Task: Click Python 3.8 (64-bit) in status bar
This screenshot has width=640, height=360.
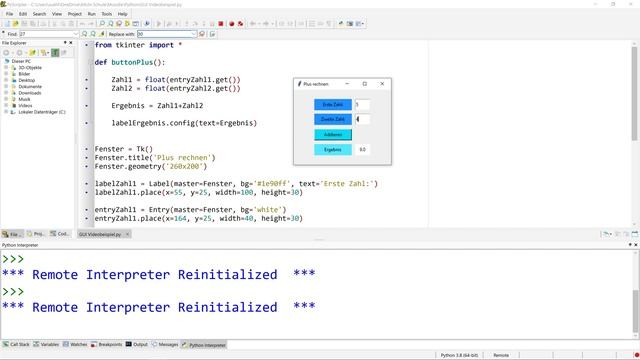Action: pyautogui.click(x=459, y=355)
